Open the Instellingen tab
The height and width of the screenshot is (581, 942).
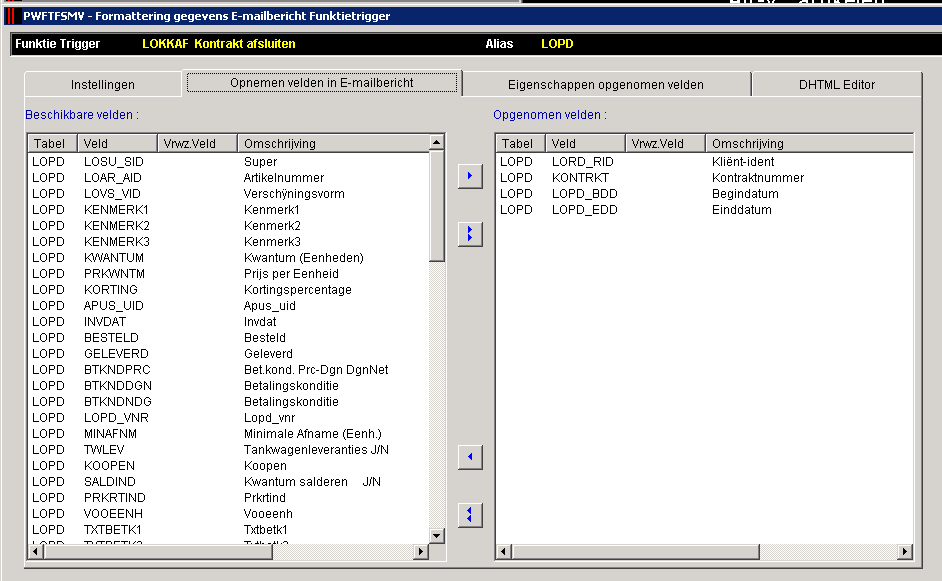coord(103,85)
